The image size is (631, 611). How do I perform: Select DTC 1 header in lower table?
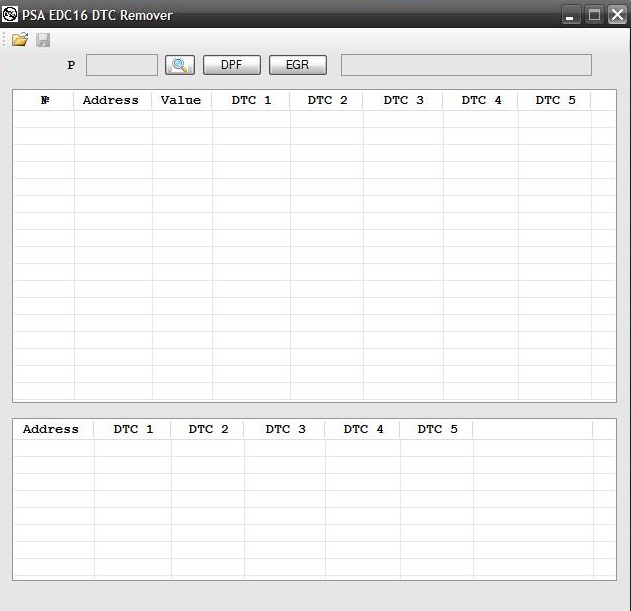[133, 429]
